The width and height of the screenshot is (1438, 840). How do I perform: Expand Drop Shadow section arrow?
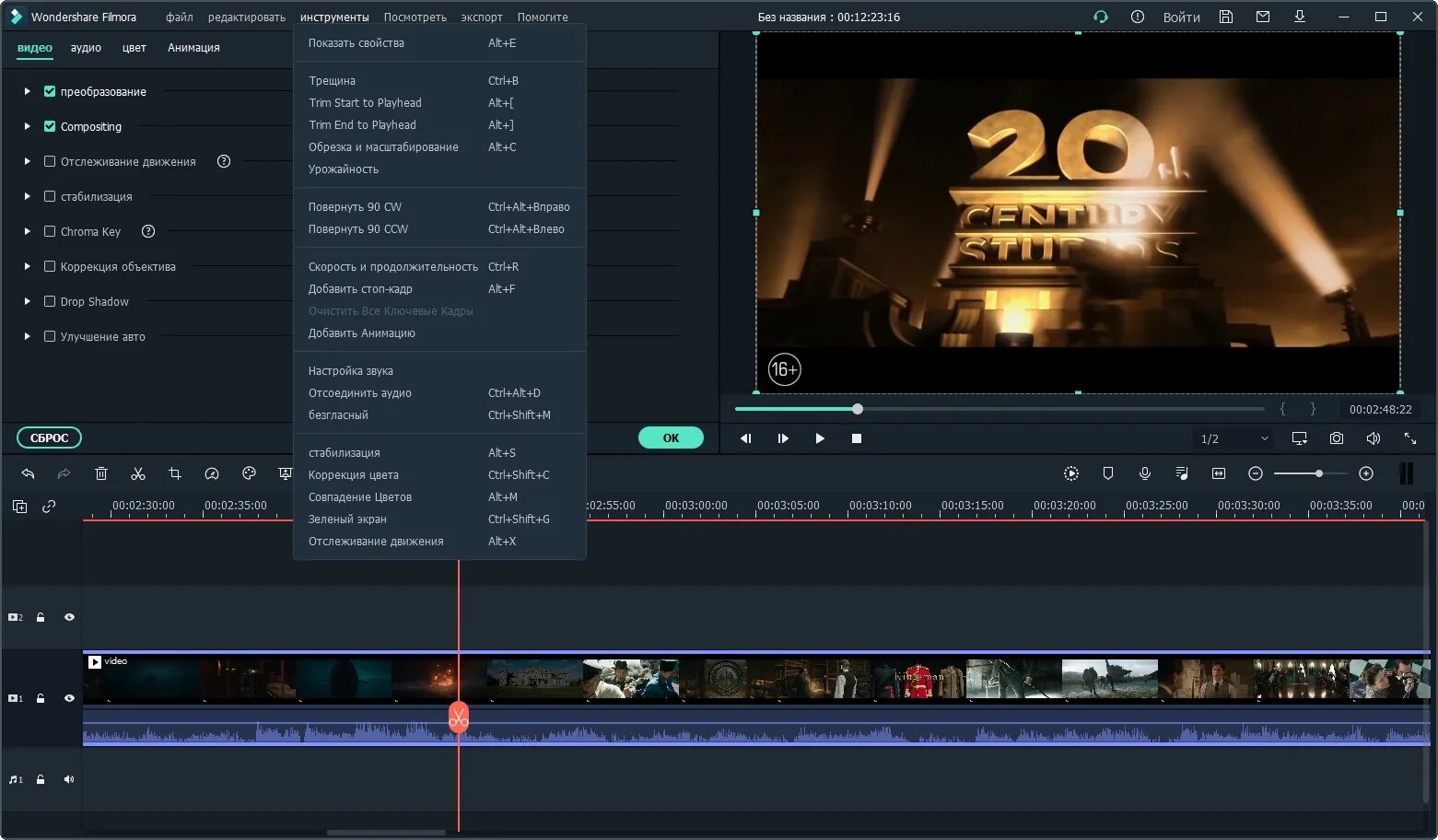pyautogui.click(x=27, y=301)
